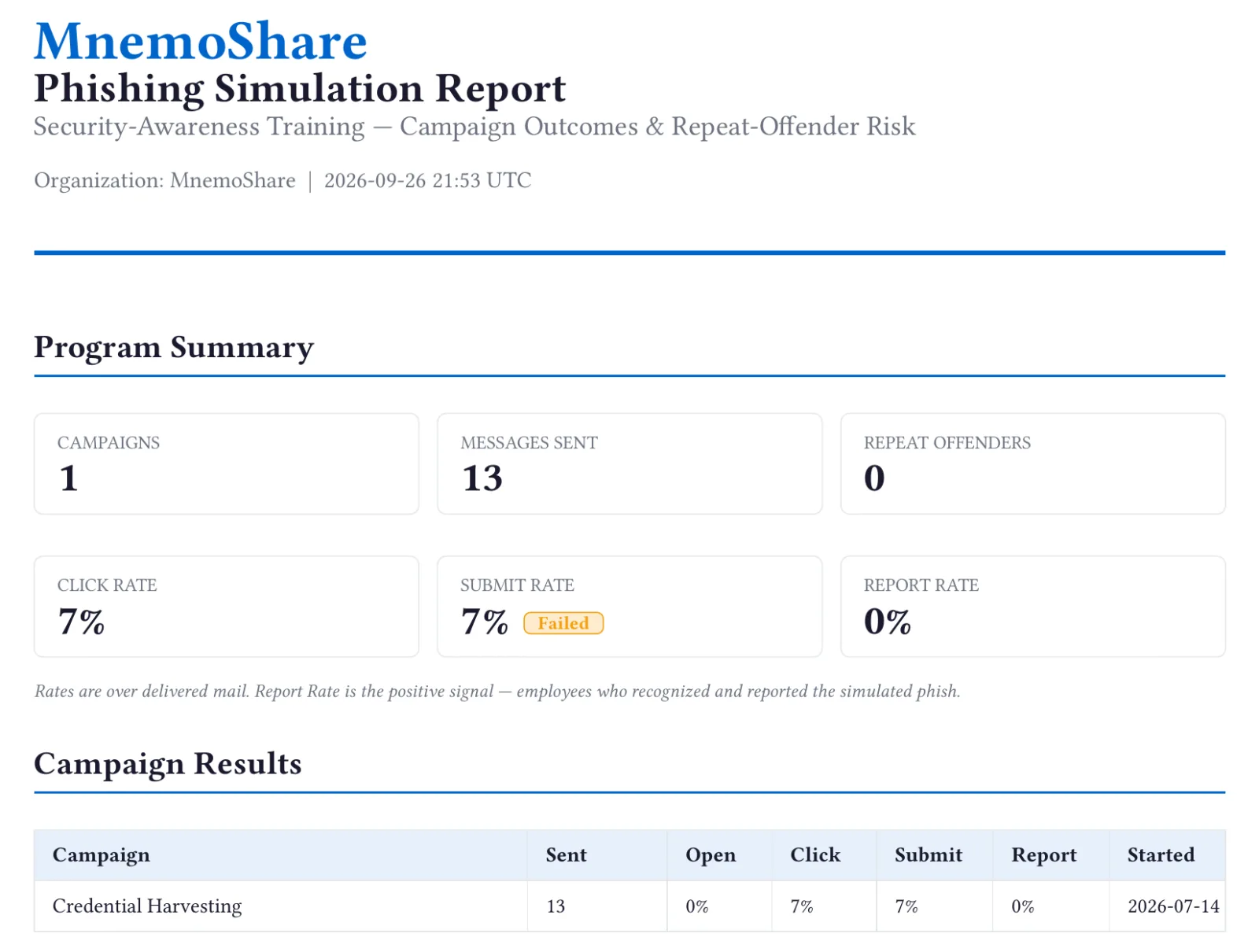Select the Click Rate value 7%
Viewport: 1259px width, 952px height.
(81, 622)
